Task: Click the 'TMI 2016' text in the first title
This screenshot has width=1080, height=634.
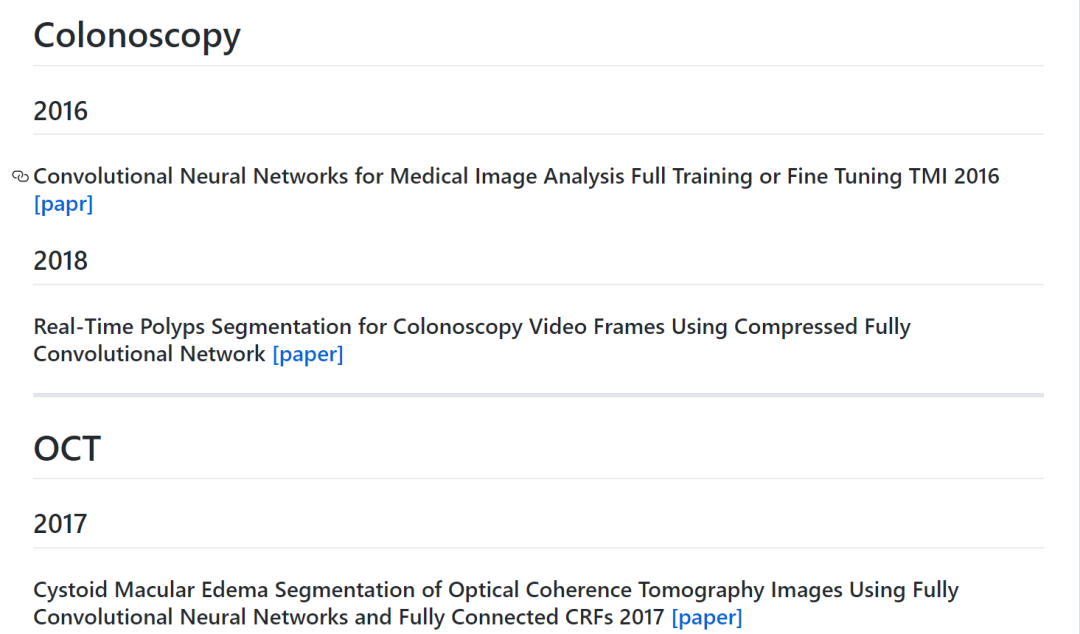Action: 953,177
